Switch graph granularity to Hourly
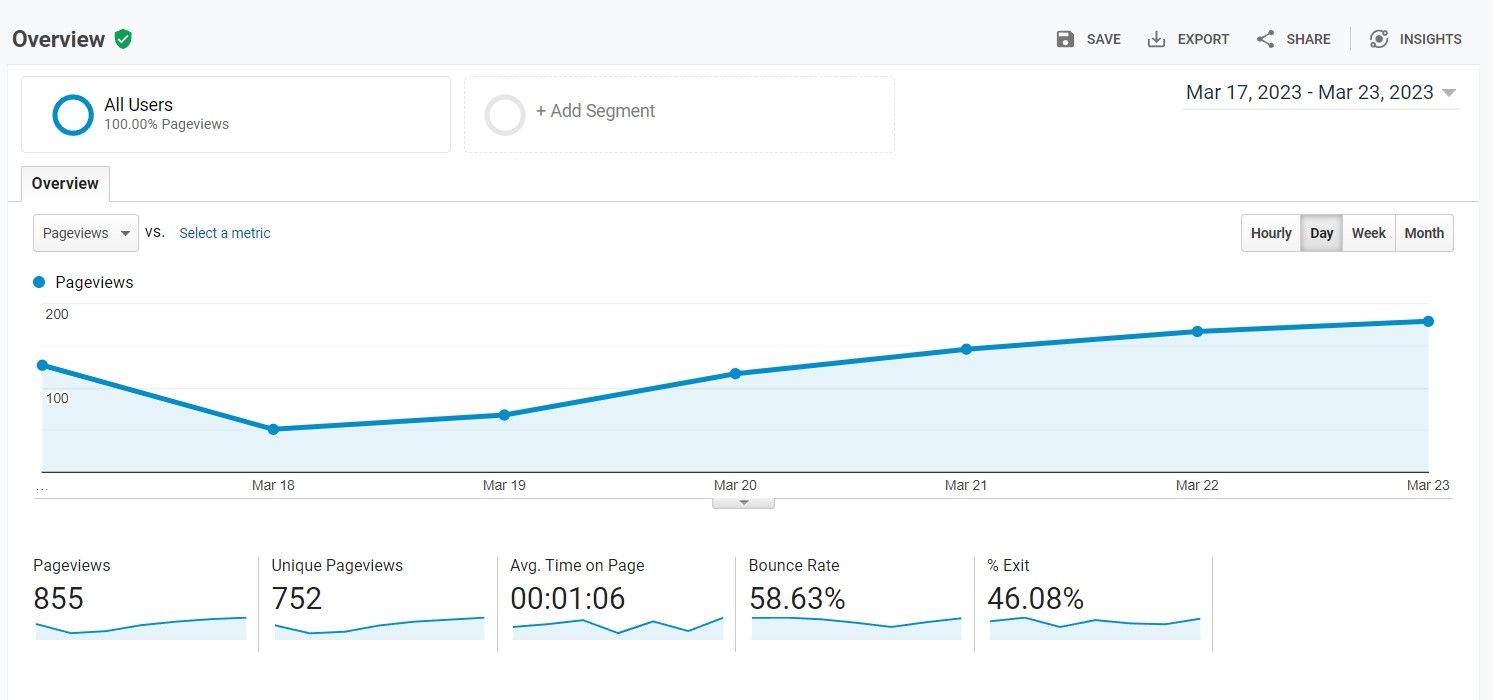1493x700 pixels. pos(1270,233)
